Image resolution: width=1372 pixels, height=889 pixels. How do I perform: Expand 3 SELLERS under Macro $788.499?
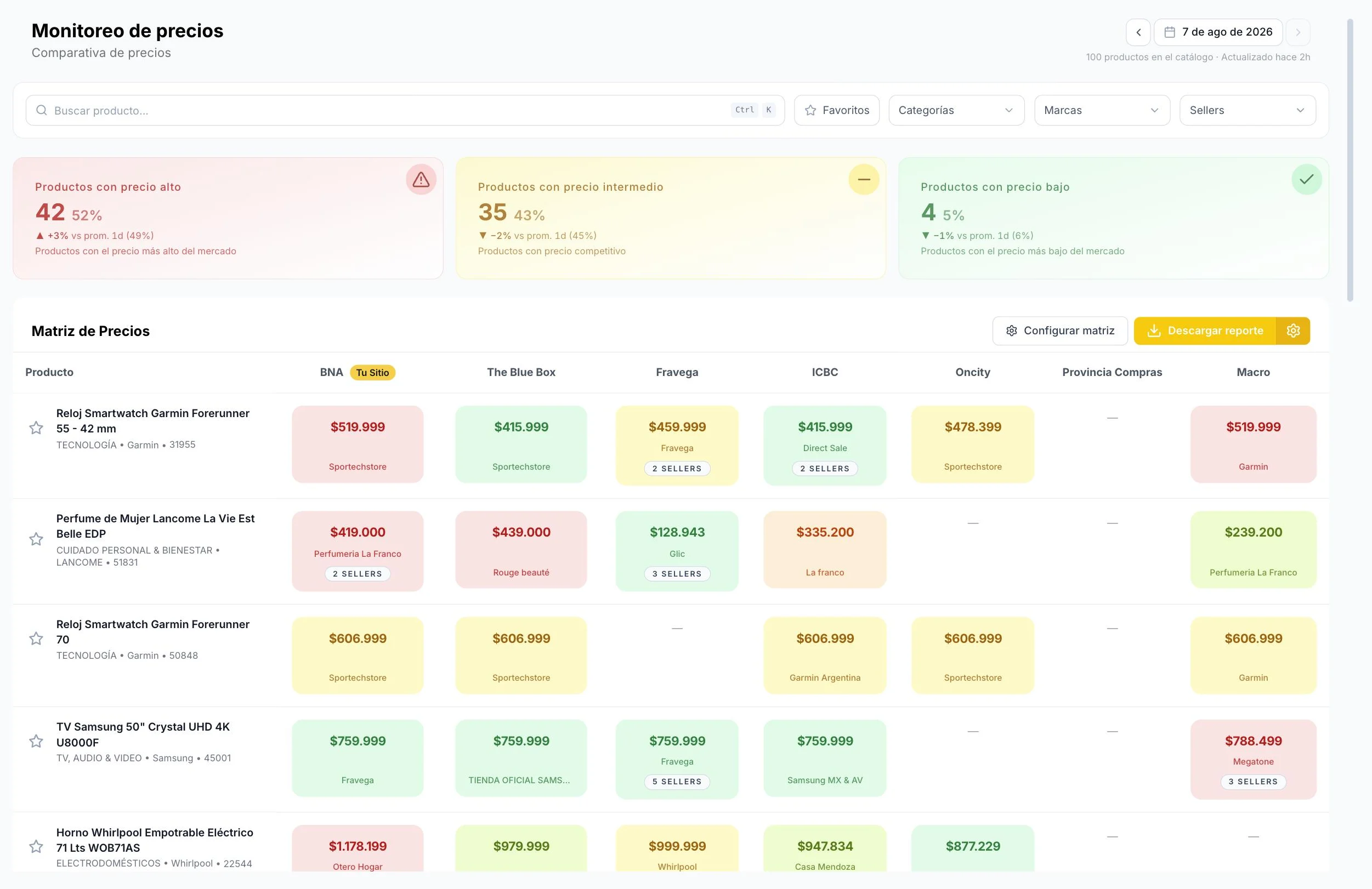coord(1253,782)
